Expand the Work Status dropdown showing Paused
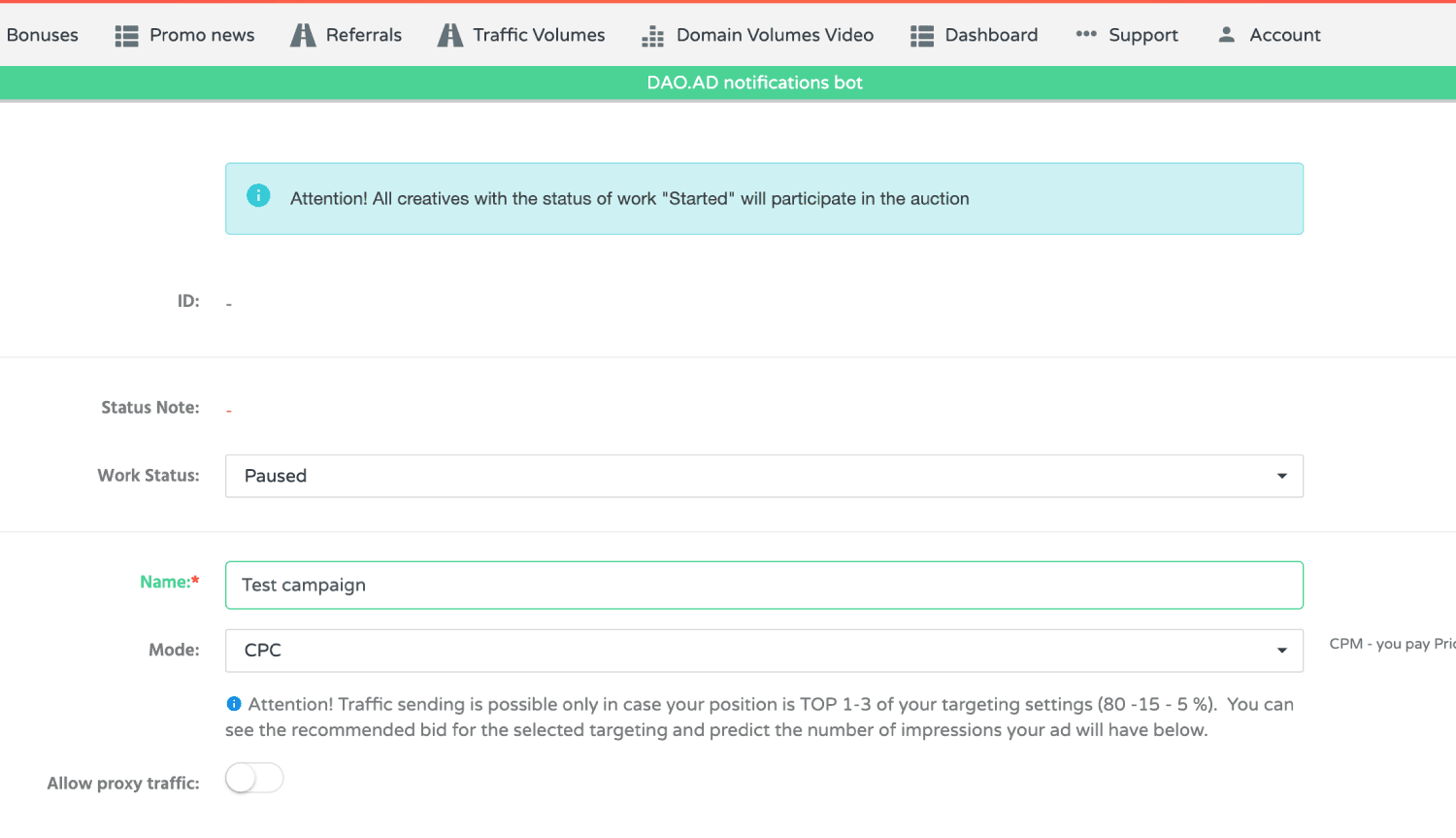1456x838 pixels. click(x=764, y=476)
